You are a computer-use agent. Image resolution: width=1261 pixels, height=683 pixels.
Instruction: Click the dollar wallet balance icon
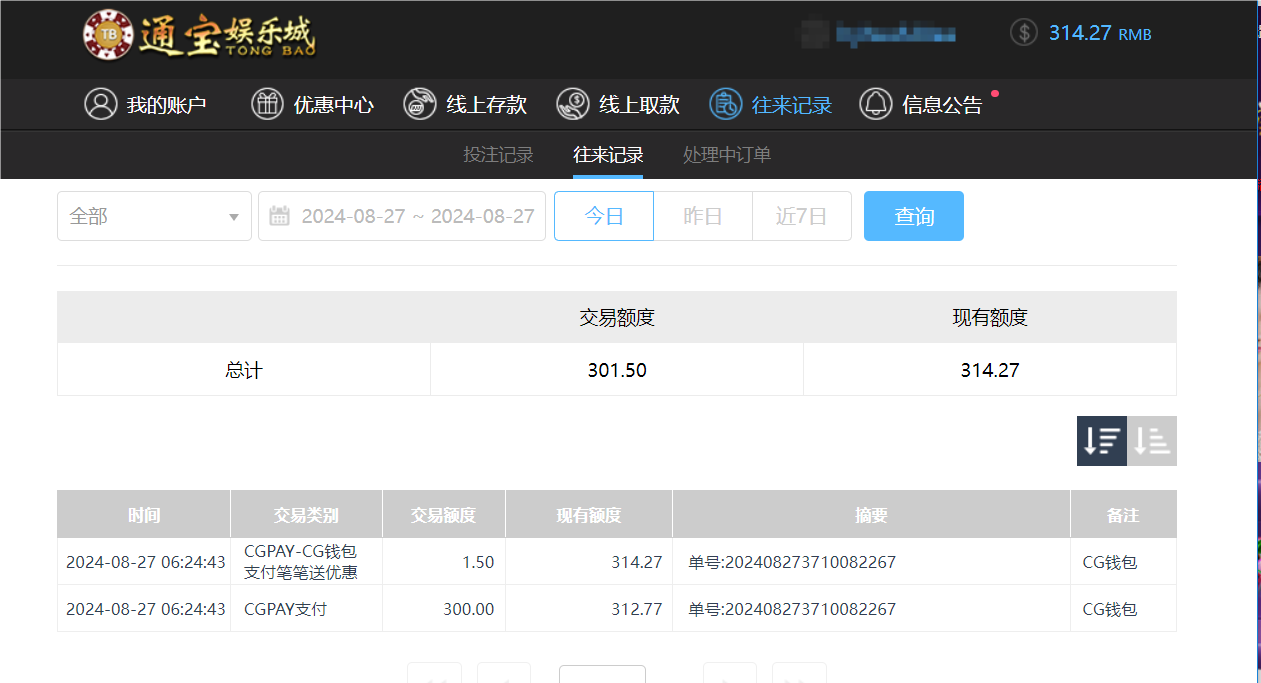[1023, 32]
